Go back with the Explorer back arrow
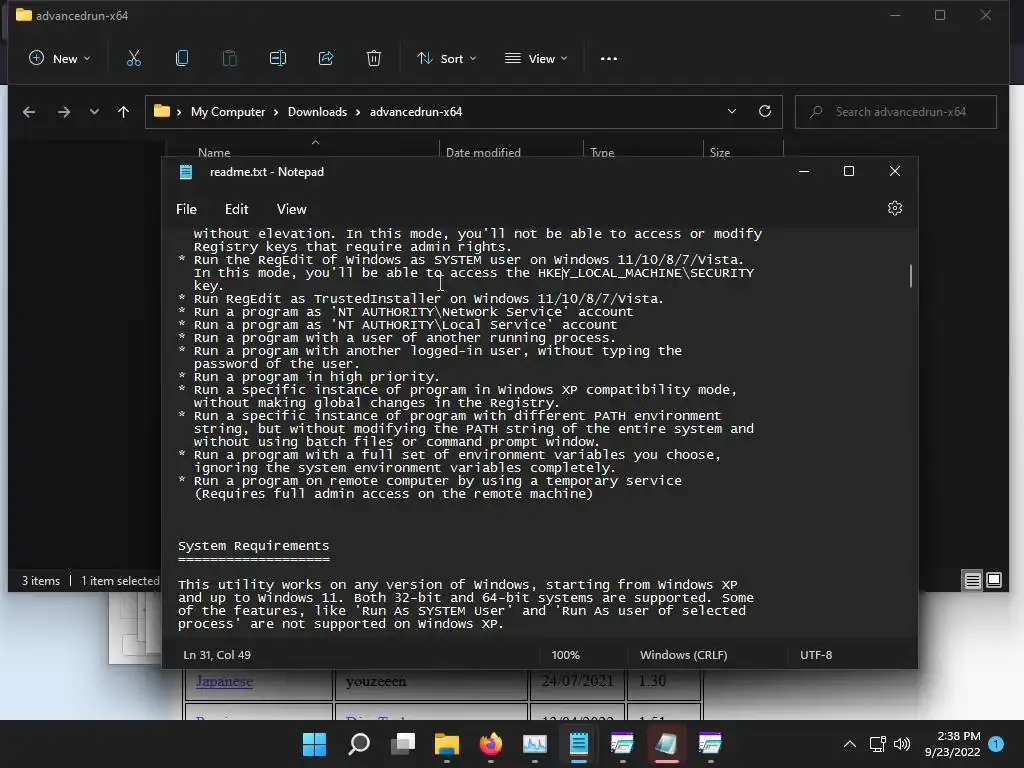Image resolution: width=1024 pixels, height=768 pixels. click(29, 112)
